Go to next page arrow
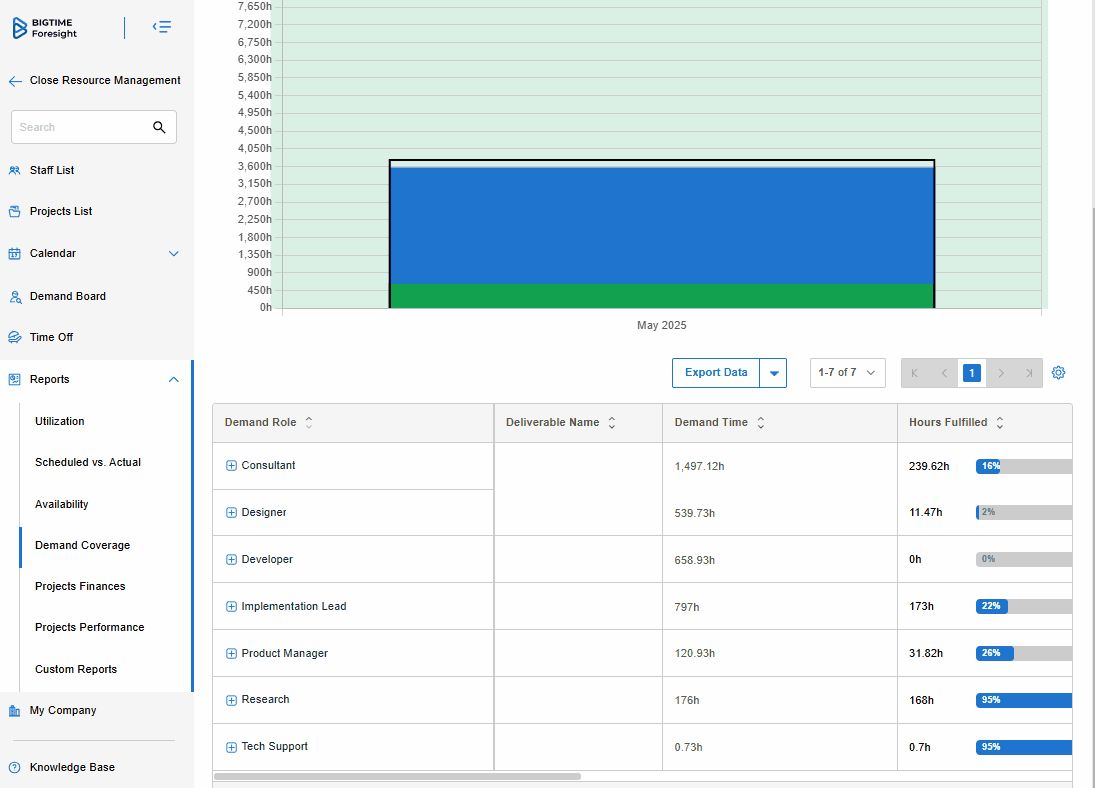1095x788 pixels. coord(1001,373)
